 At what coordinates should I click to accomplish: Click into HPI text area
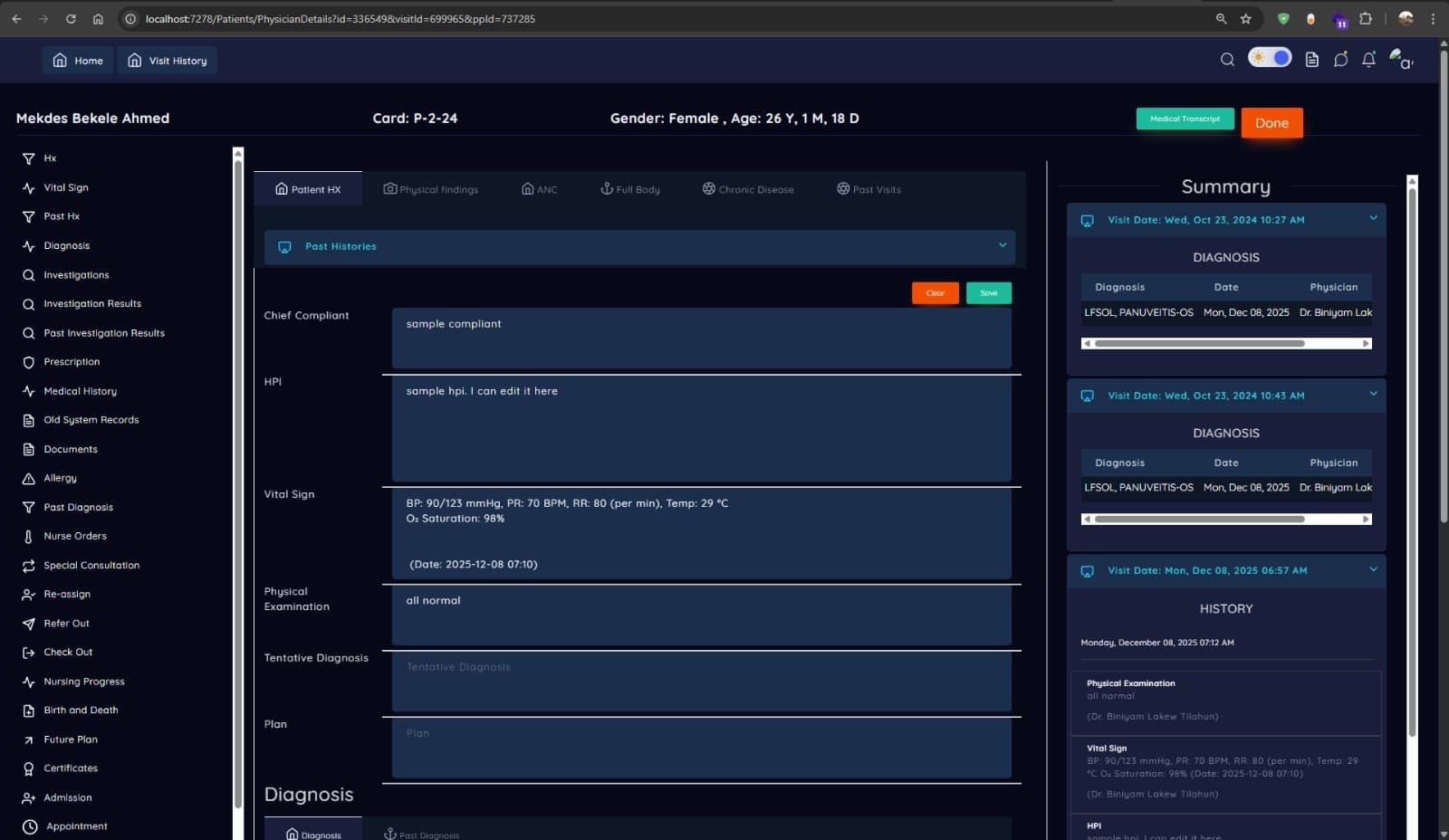click(701, 428)
